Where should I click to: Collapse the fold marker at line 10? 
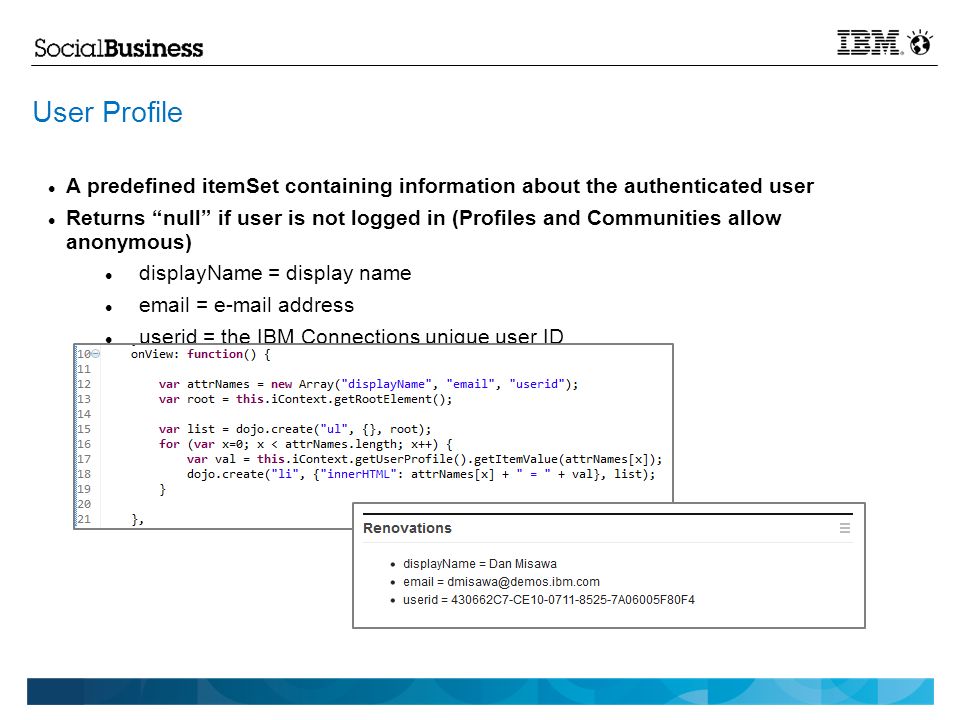[96, 354]
